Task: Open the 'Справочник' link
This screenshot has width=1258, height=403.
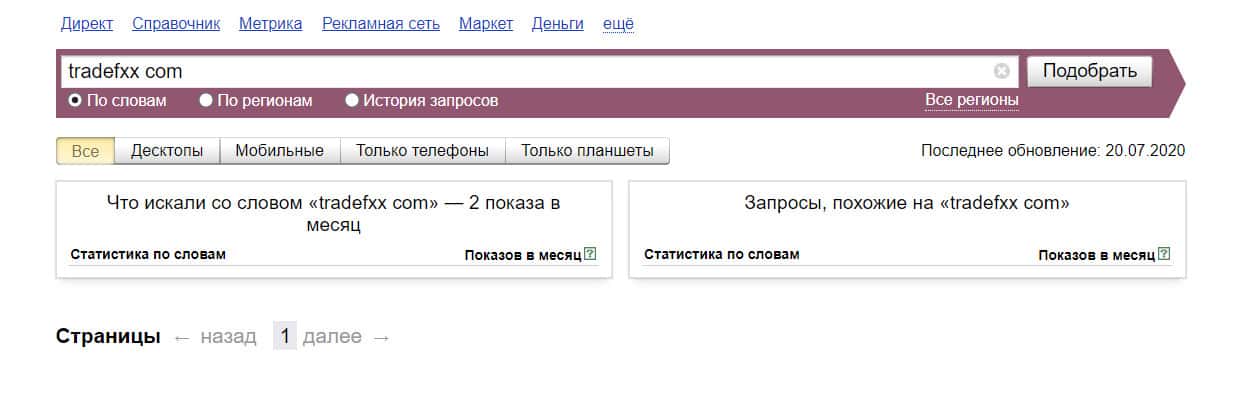Action: coord(176,23)
